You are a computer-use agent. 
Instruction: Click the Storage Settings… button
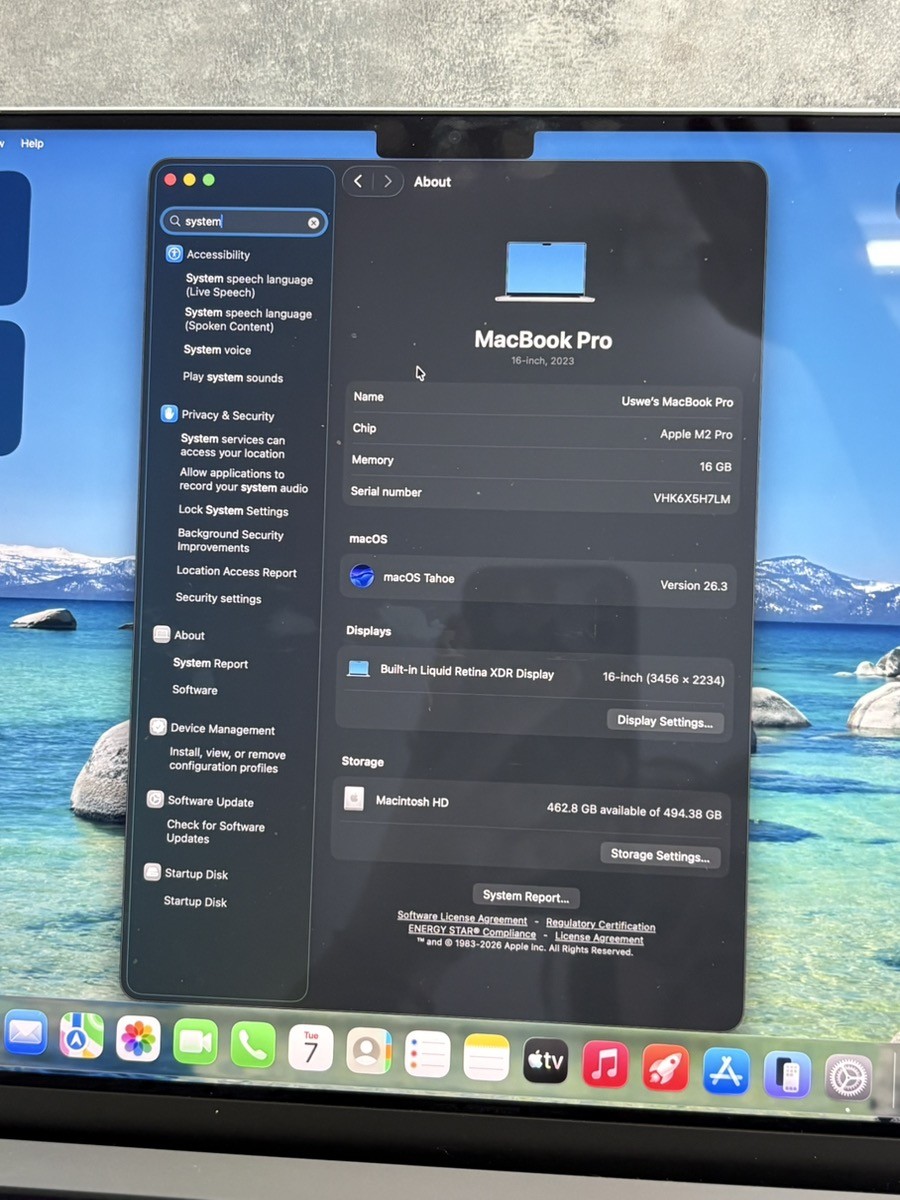[x=660, y=855]
